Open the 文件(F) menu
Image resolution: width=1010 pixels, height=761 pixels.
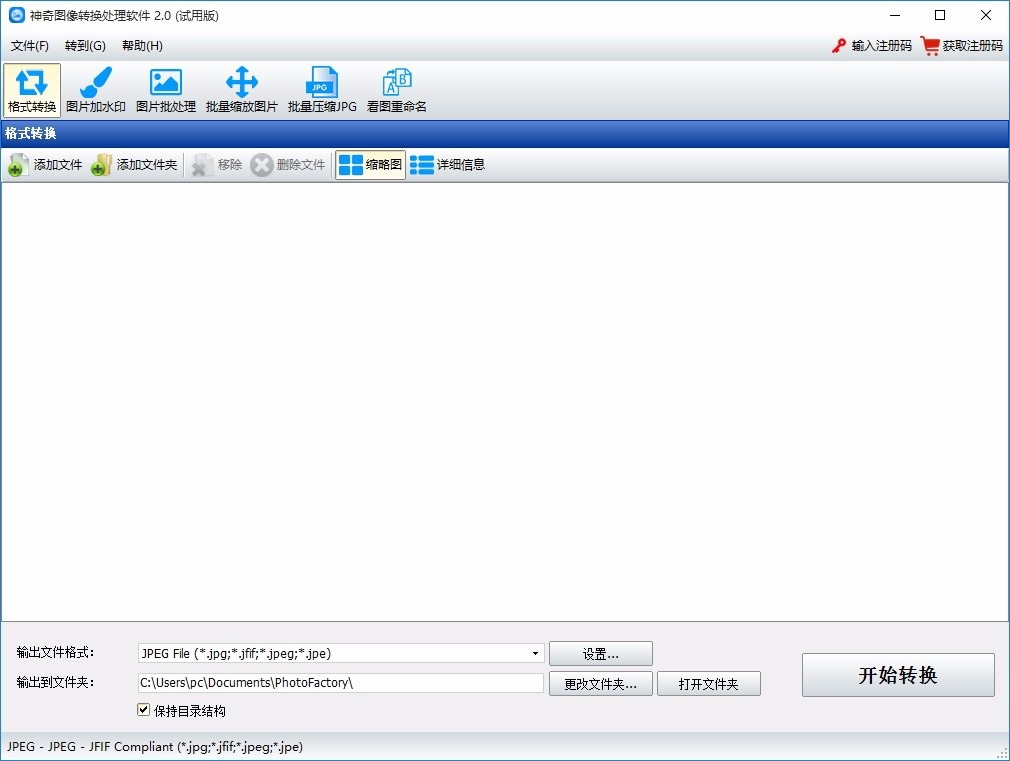(30, 46)
